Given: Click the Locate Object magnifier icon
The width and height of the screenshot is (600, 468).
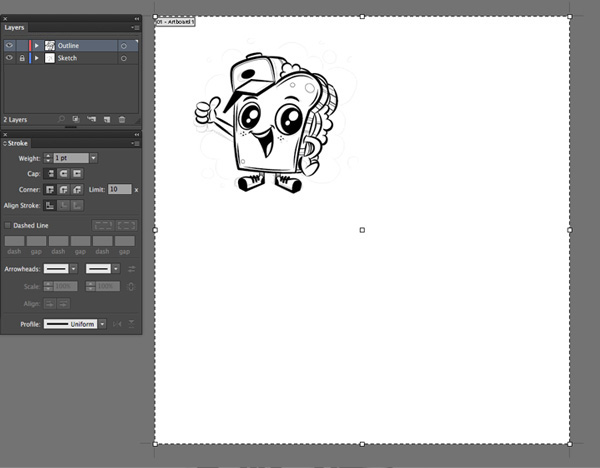Looking at the screenshot, I should click(62, 119).
